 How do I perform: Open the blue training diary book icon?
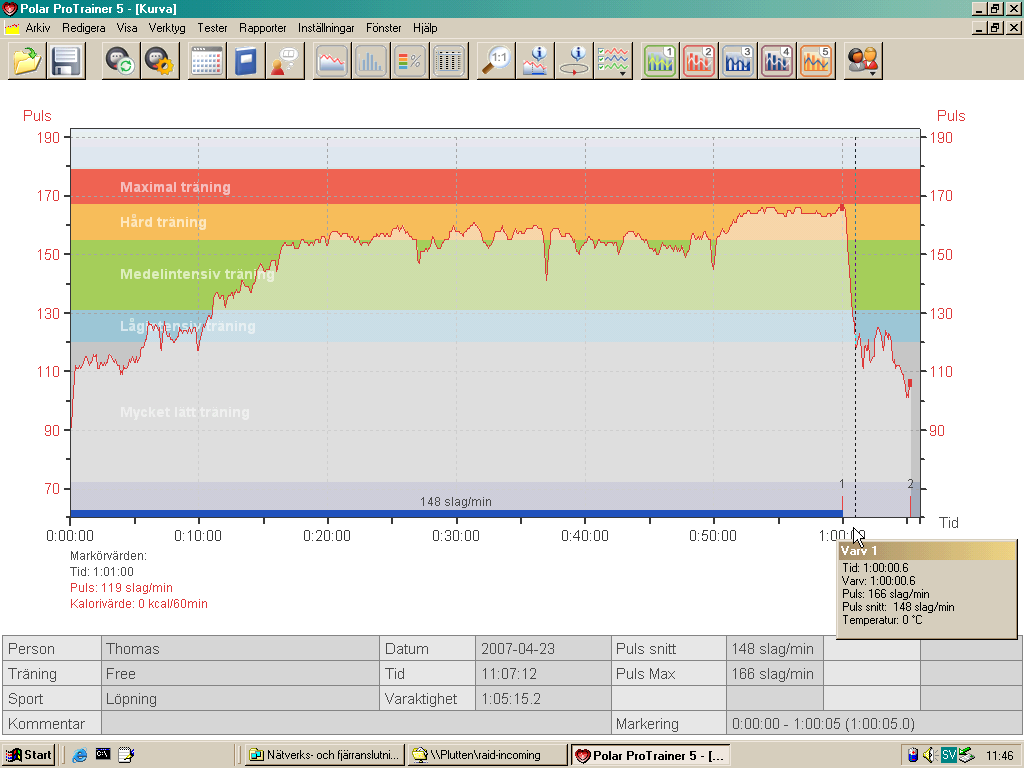click(246, 61)
